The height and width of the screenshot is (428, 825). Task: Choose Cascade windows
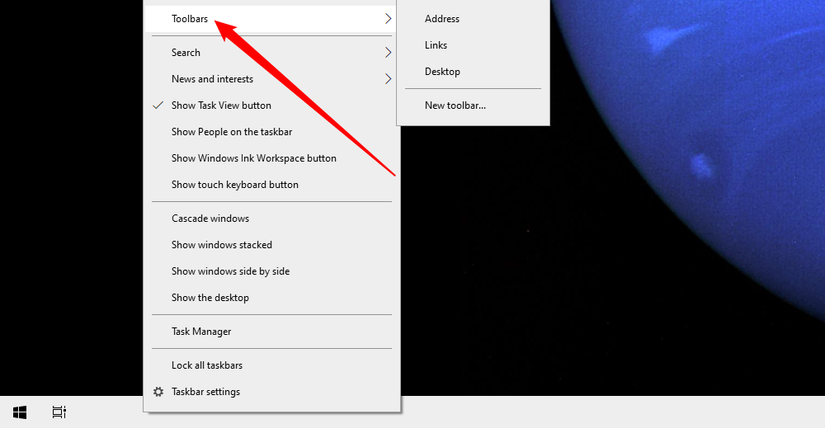[x=271, y=218]
